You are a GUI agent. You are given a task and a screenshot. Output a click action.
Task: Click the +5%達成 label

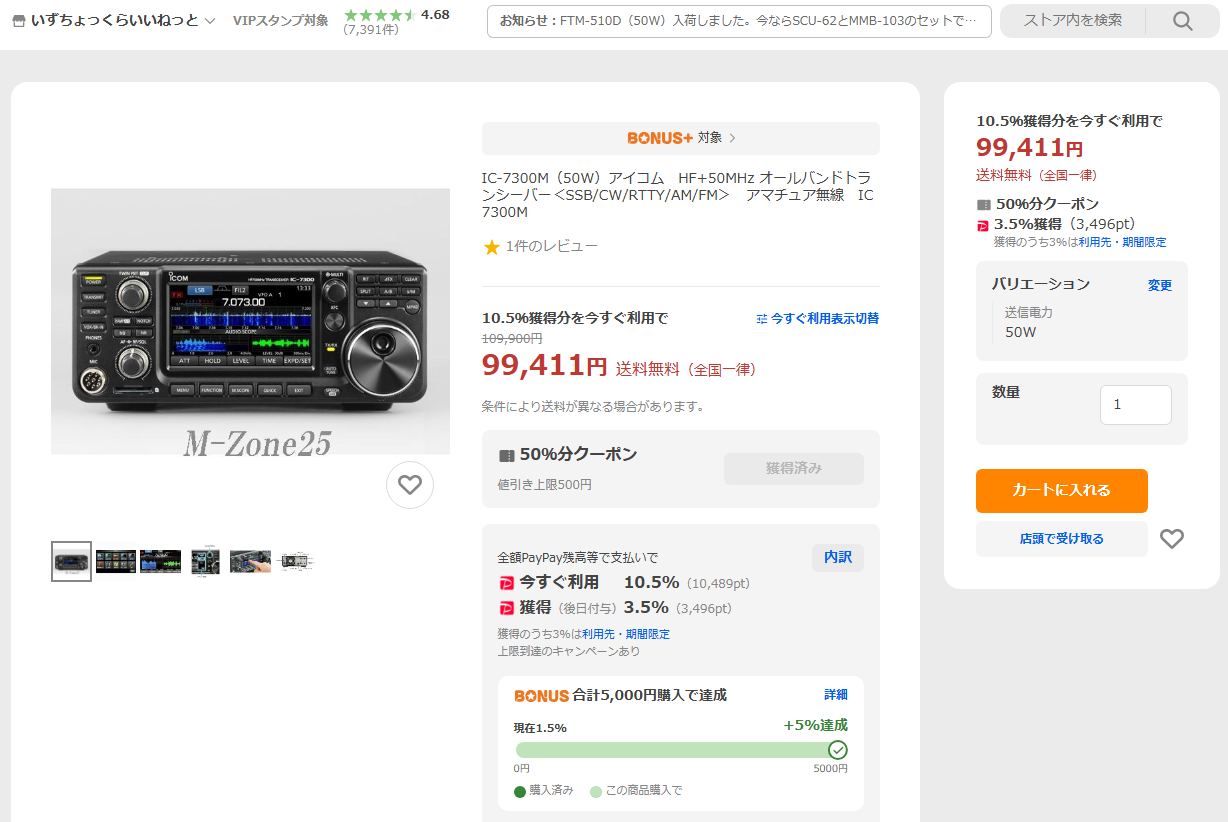pyautogui.click(x=816, y=725)
